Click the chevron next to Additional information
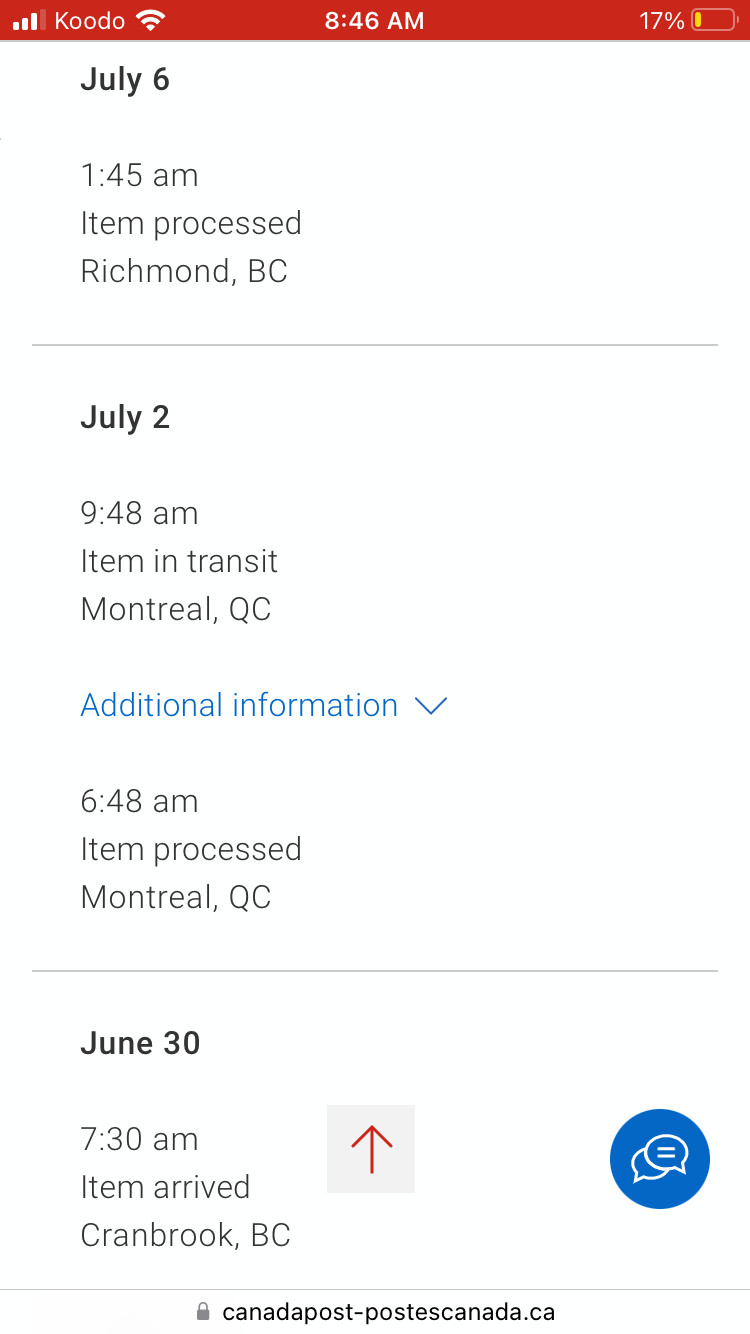Image resolution: width=750 pixels, height=1334 pixels. coord(430,706)
